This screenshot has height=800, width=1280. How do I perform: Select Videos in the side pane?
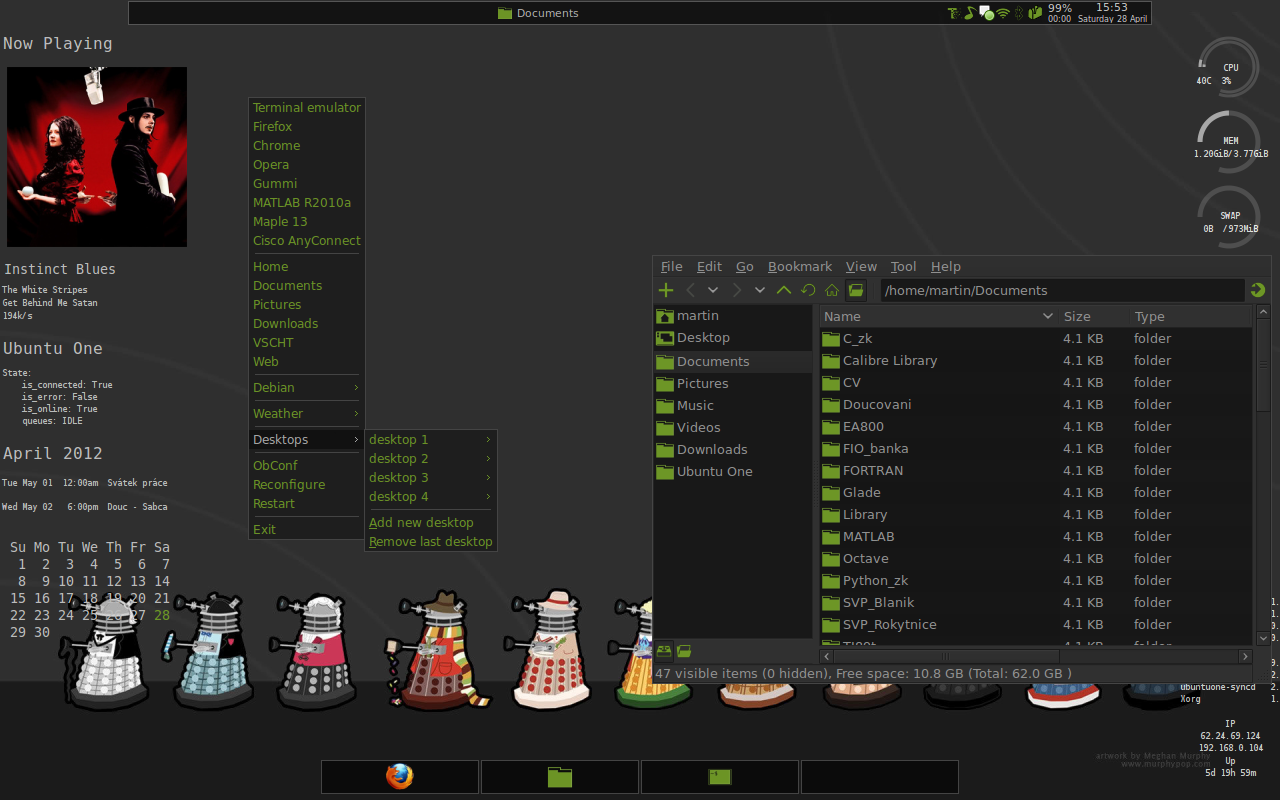(x=733, y=427)
